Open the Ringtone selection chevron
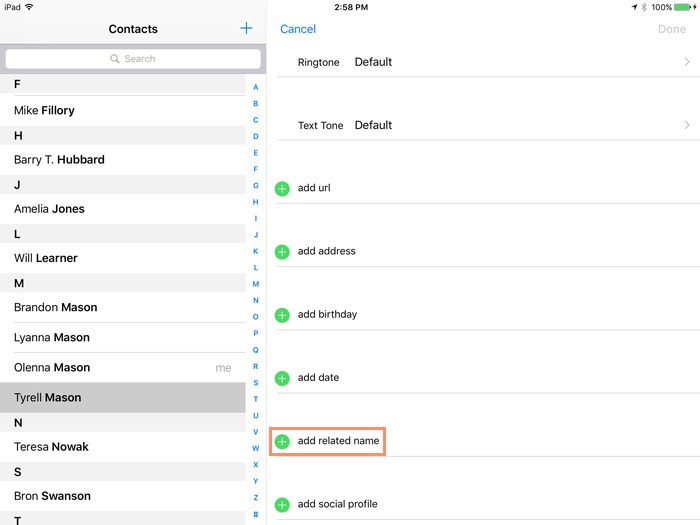The image size is (700, 525). [x=687, y=62]
